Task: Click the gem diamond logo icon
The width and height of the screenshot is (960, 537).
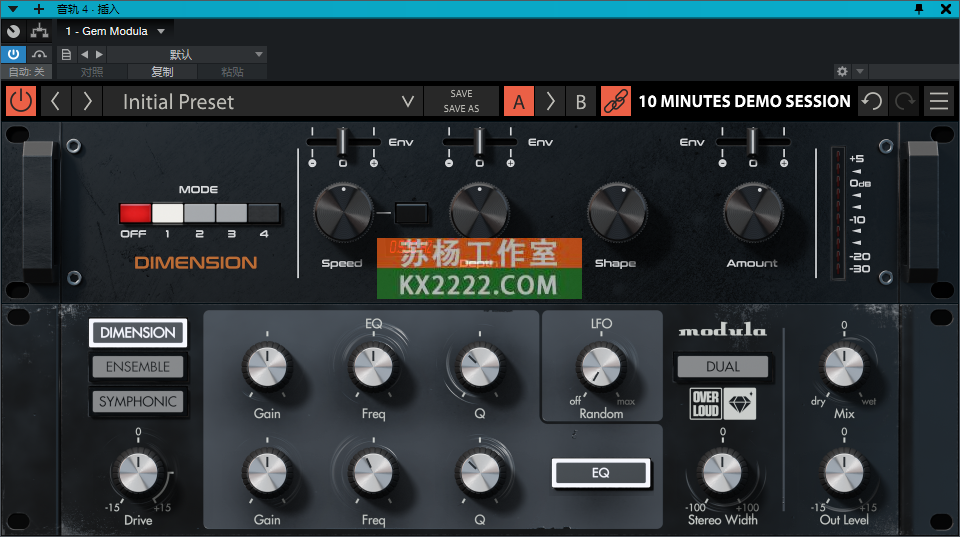Action: tap(740, 404)
